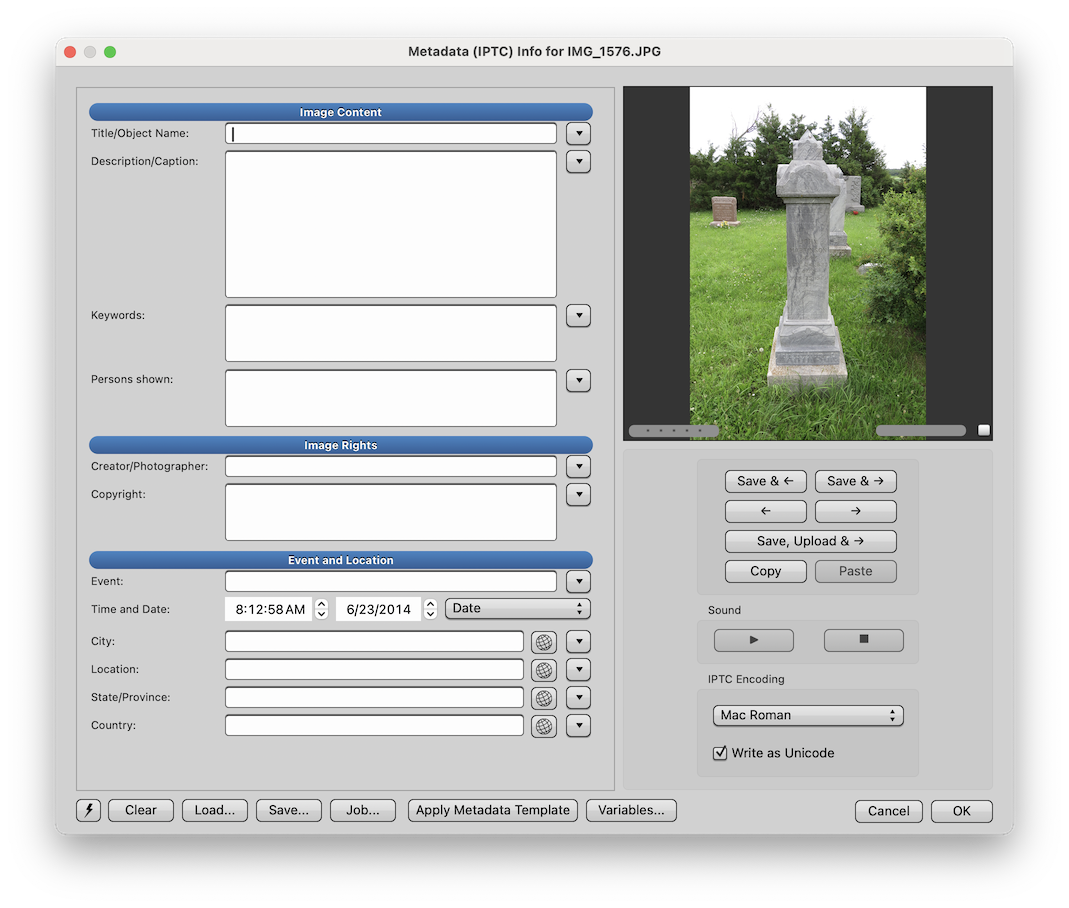This screenshot has height=908, width=1069.
Task: Open the IPTC Encoding Mac Roman dropdown
Action: pyautogui.click(x=807, y=716)
